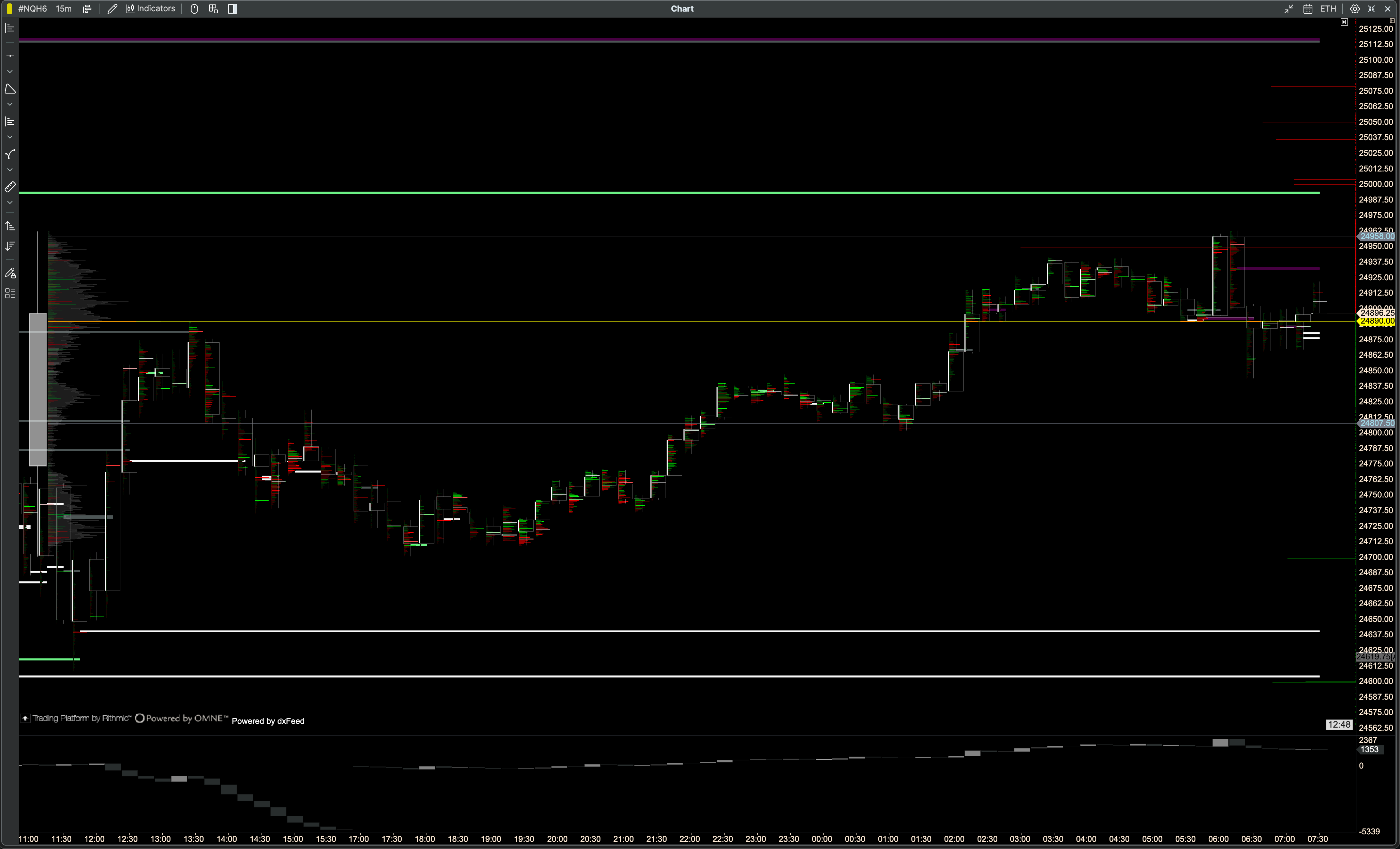Click the pencil draw icon in top toolbar
1400x849 pixels.
point(112,9)
